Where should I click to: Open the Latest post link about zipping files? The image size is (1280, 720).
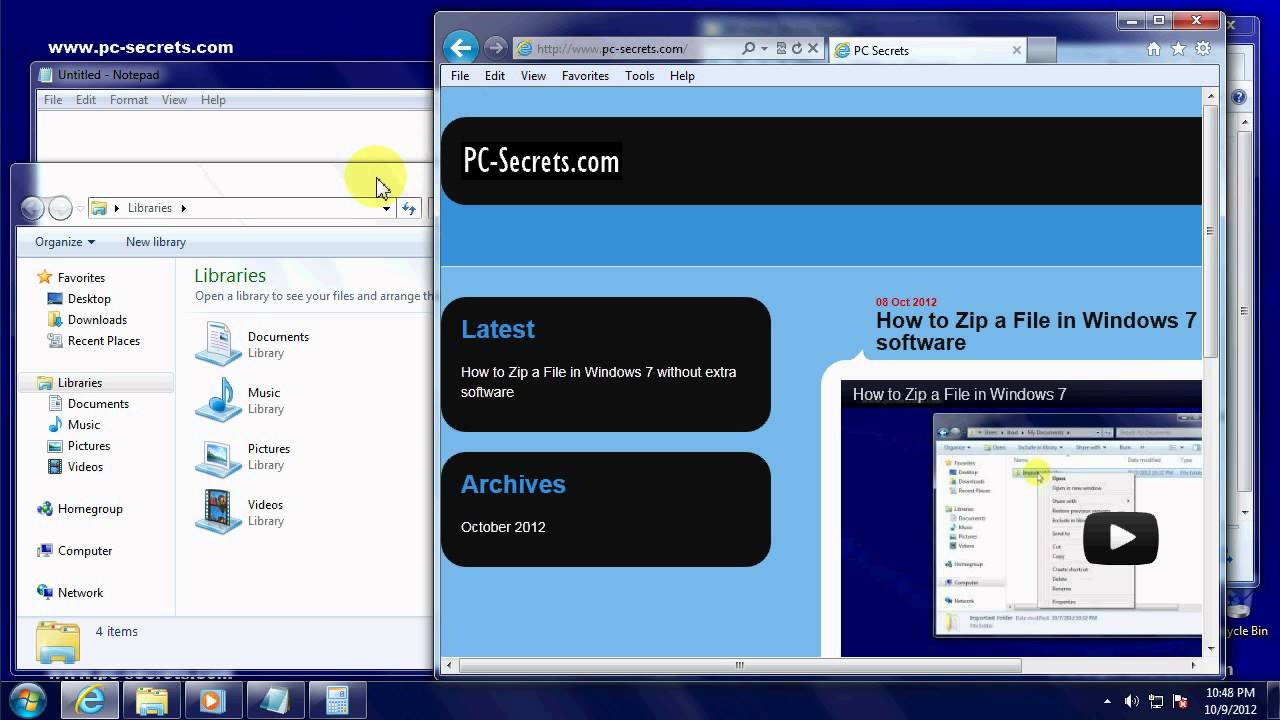[598, 382]
